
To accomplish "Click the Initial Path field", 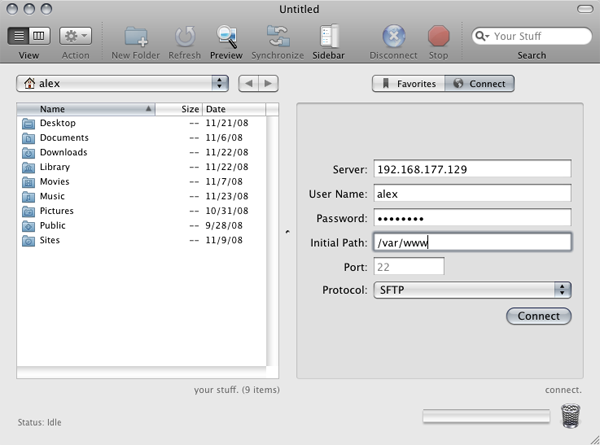I will click(x=472, y=242).
